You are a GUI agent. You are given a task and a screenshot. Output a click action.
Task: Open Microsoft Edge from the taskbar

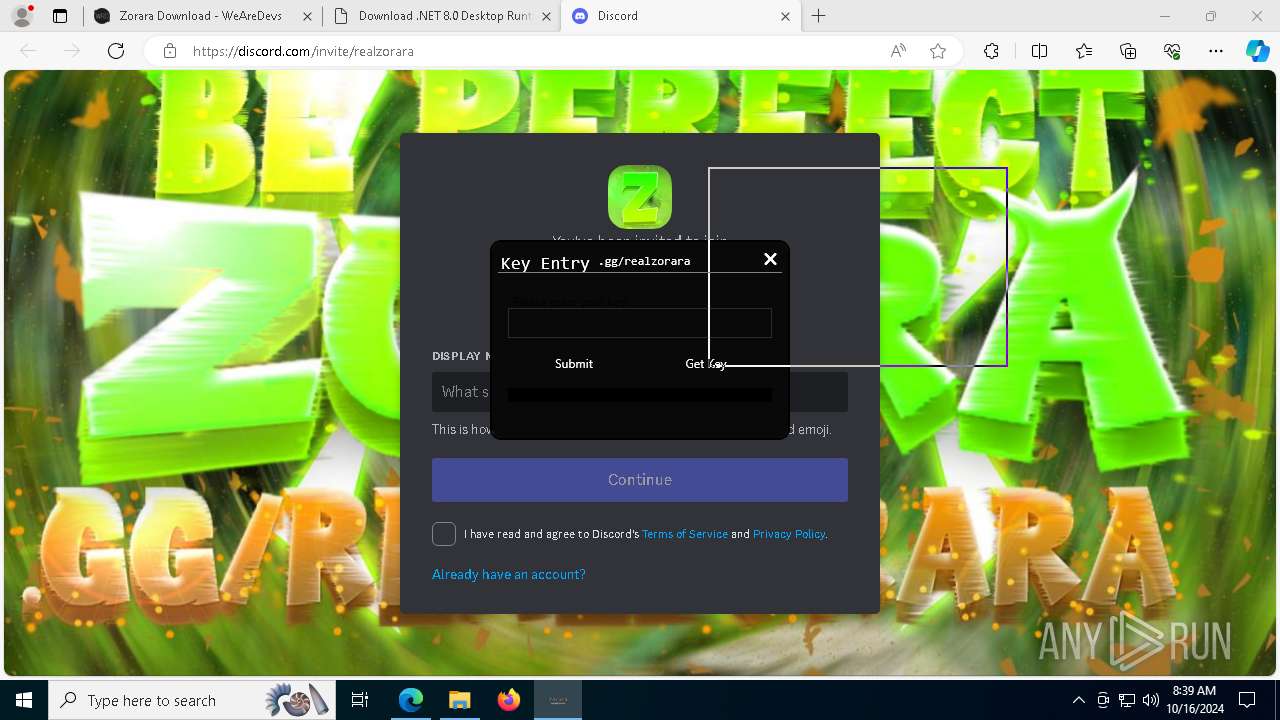(x=411, y=700)
